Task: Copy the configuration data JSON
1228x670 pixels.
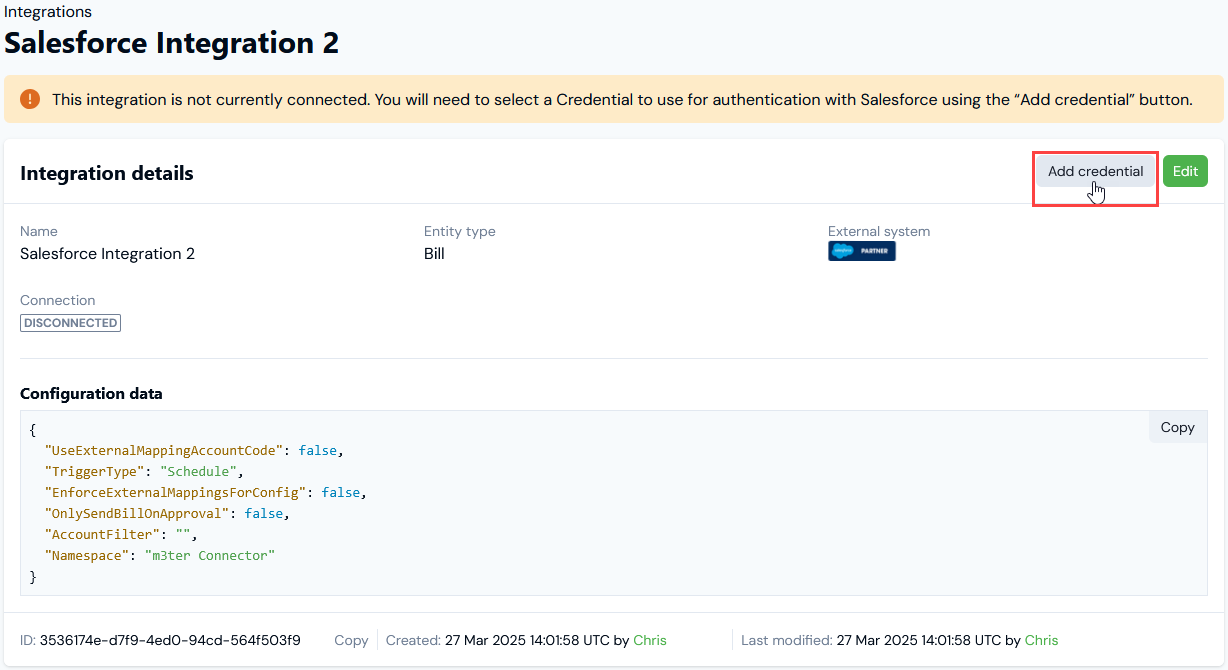Action: [x=1177, y=427]
